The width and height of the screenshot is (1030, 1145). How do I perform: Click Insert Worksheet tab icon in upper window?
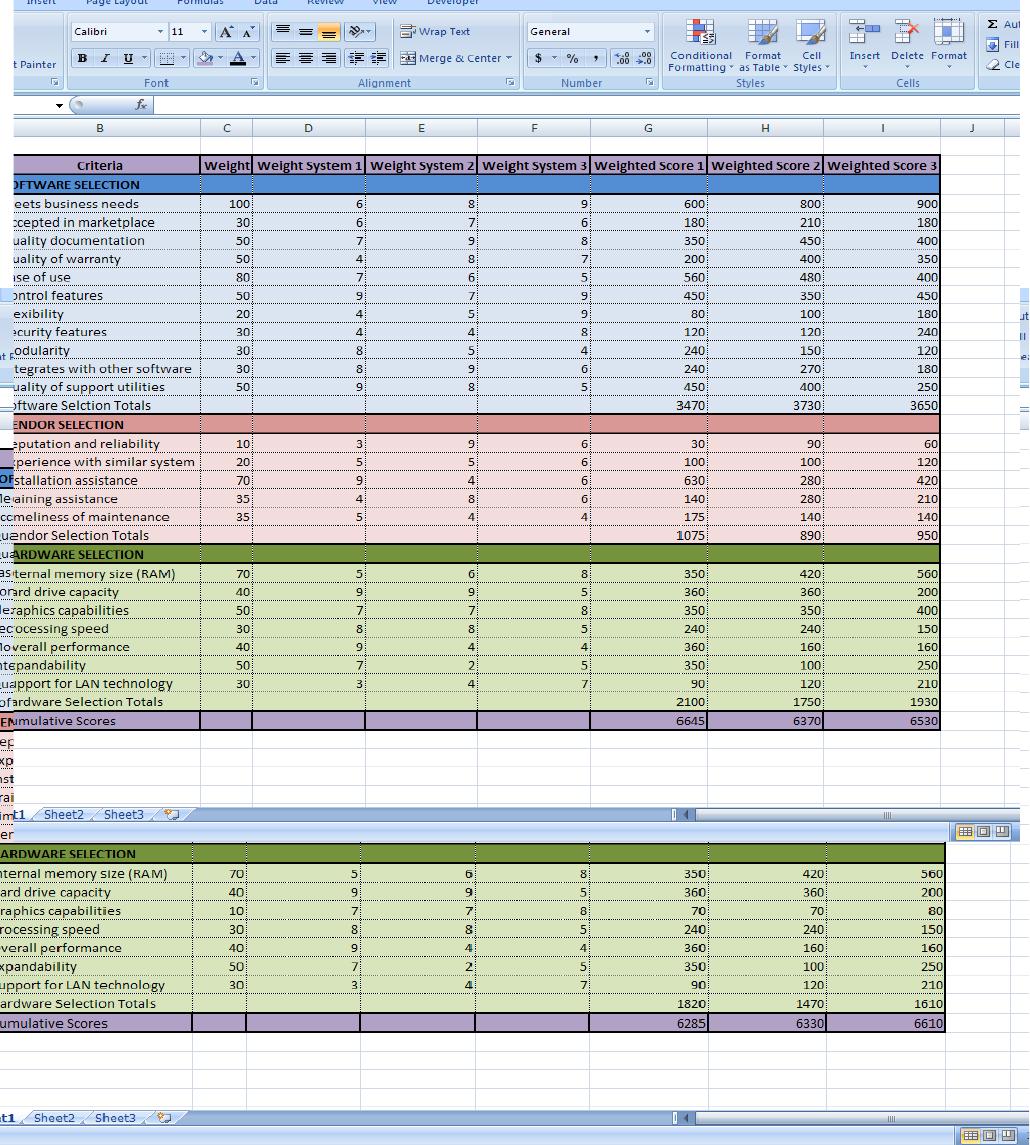[172, 814]
